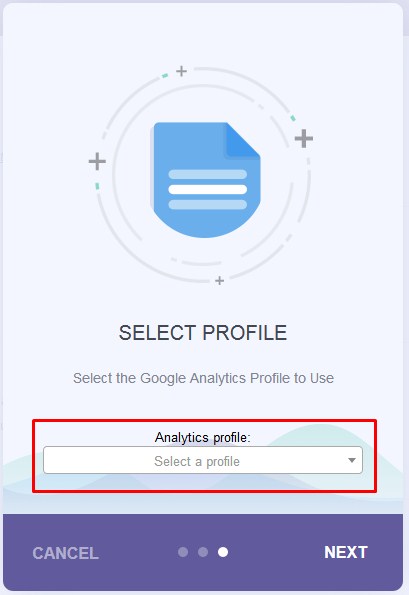Viewport: 409px width, 595px height.
Task: Click the large plus sign right of document
Action: (304, 139)
